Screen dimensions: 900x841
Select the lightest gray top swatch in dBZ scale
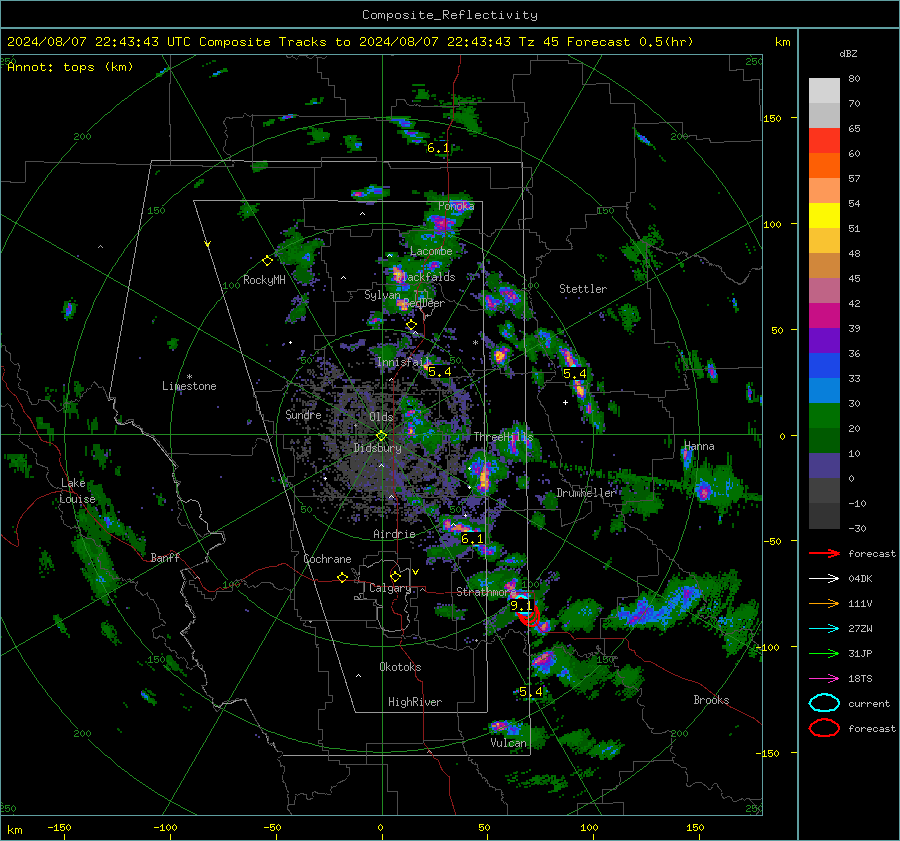824,91
